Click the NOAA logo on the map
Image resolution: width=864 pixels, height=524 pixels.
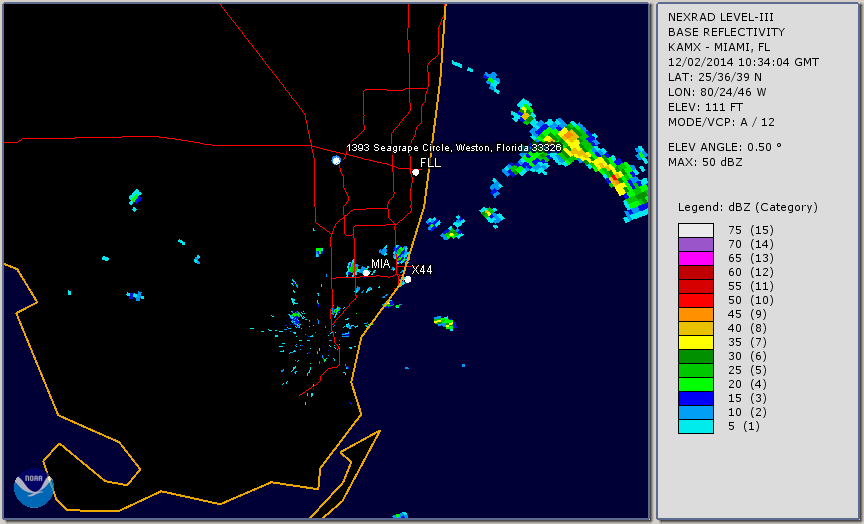34,488
